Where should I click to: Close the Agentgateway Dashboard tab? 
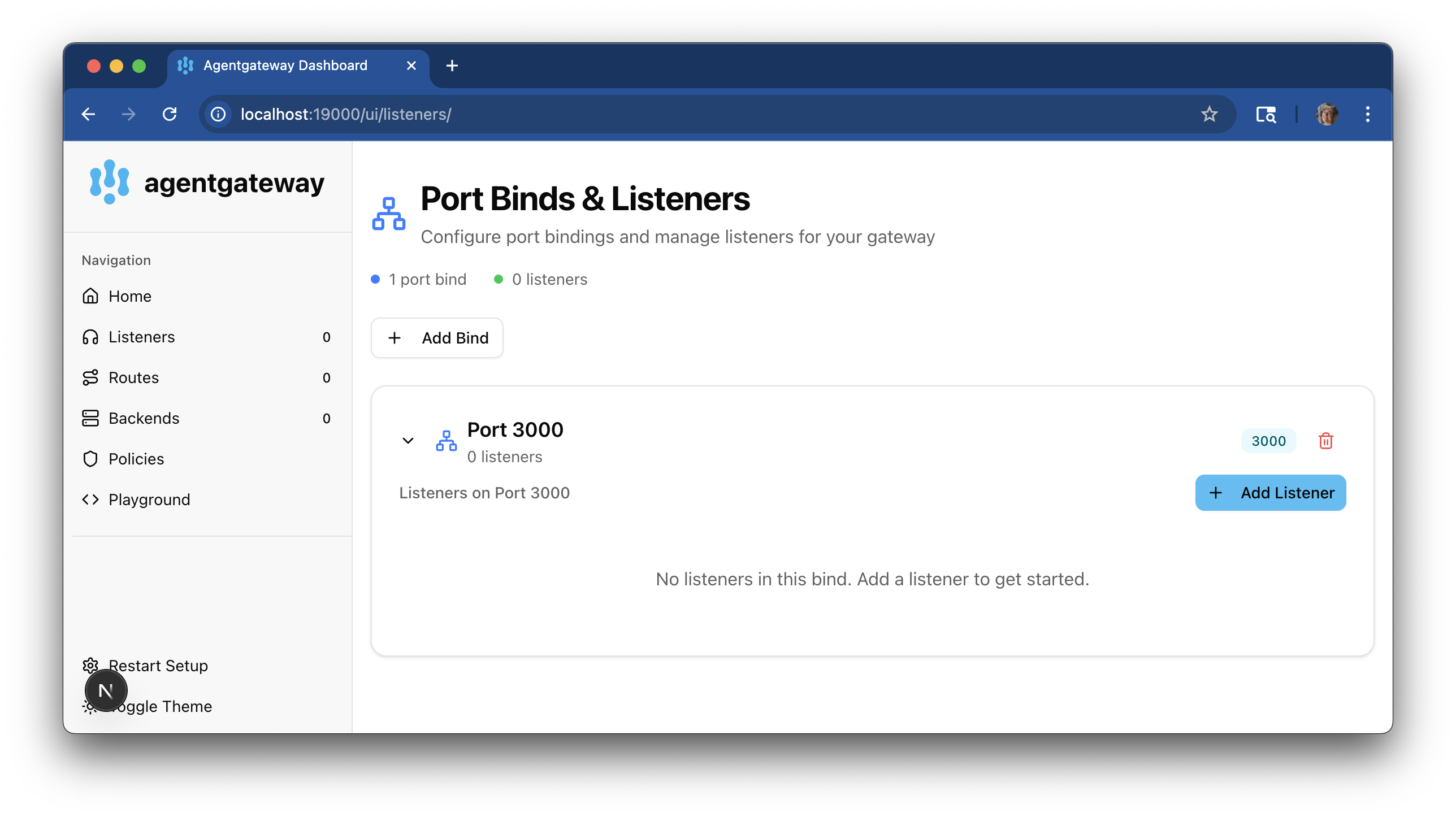click(x=411, y=66)
